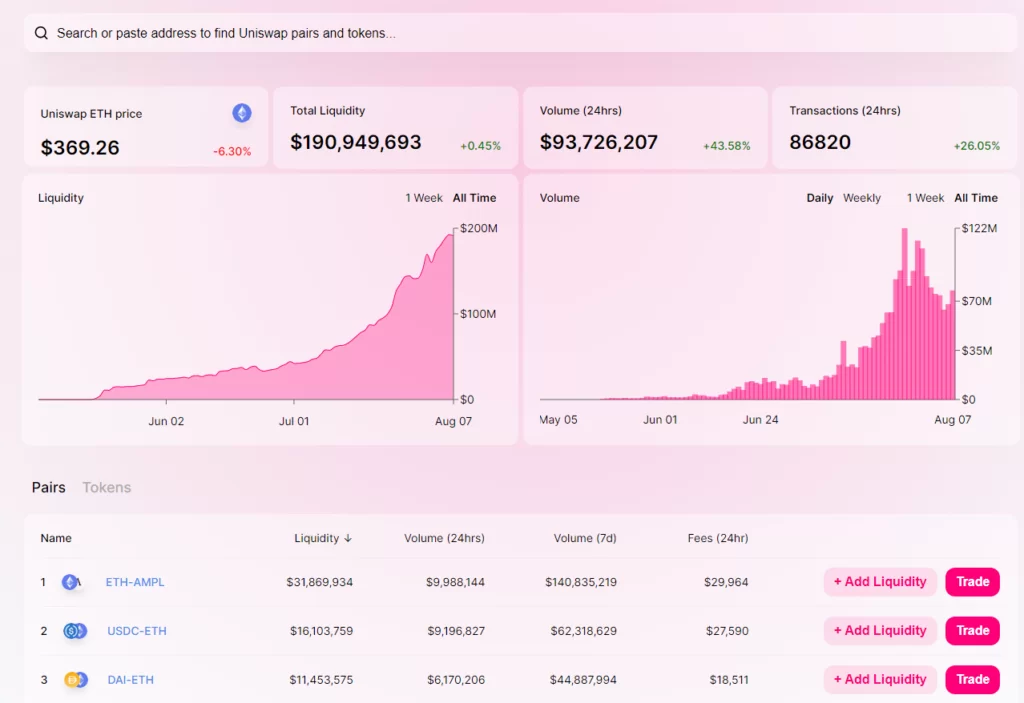Click the search magnifier icon

click(x=41, y=33)
